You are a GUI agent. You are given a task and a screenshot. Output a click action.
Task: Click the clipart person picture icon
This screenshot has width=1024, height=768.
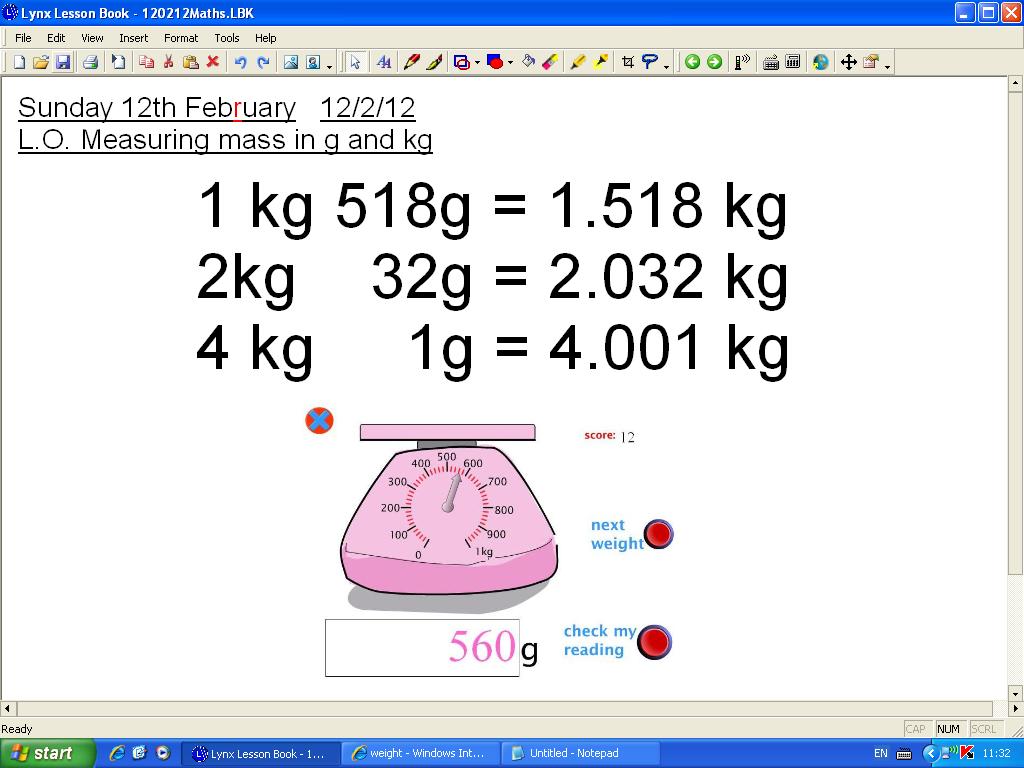pyautogui.click(x=313, y=62)
